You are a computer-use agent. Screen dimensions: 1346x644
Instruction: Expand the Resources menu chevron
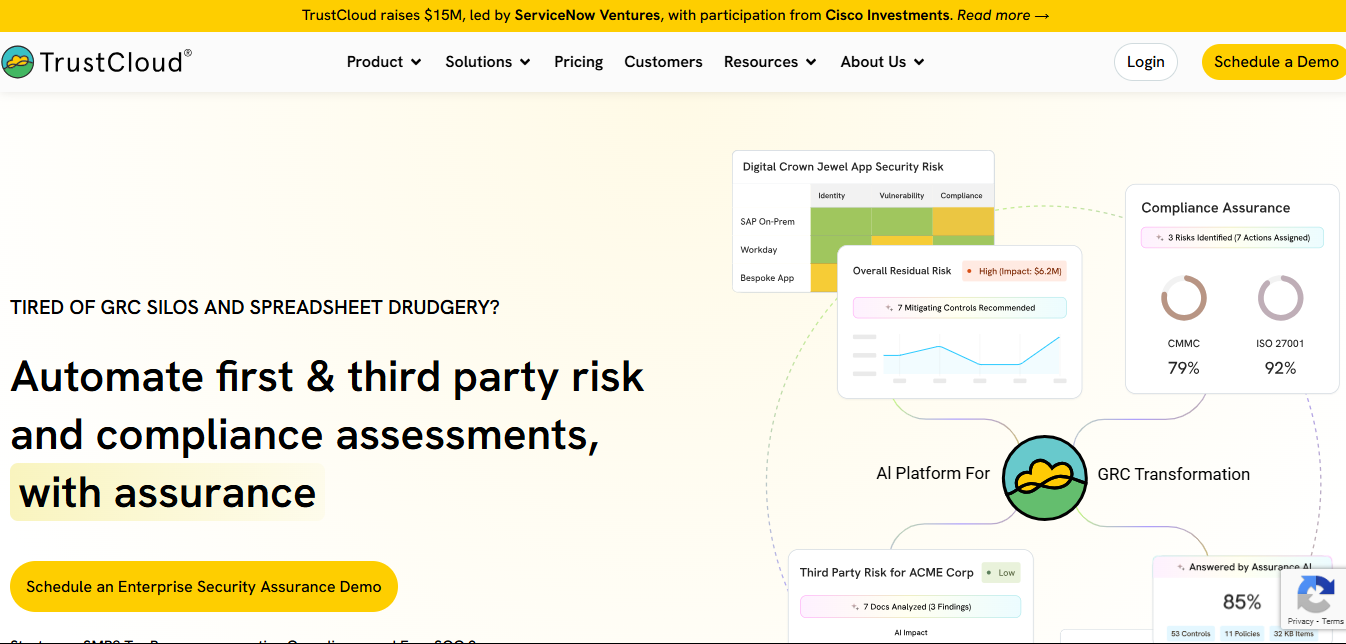[811, 62]
